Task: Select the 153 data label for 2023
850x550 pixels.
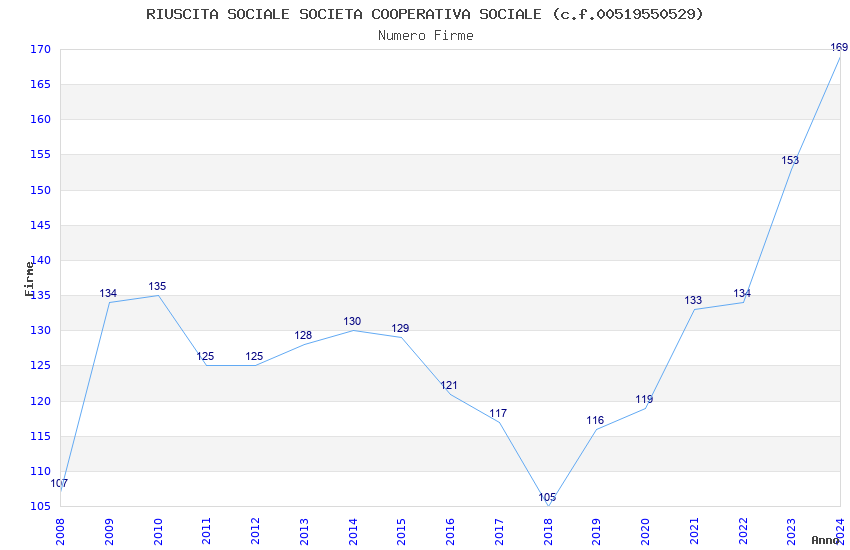Action: (790, 160)
